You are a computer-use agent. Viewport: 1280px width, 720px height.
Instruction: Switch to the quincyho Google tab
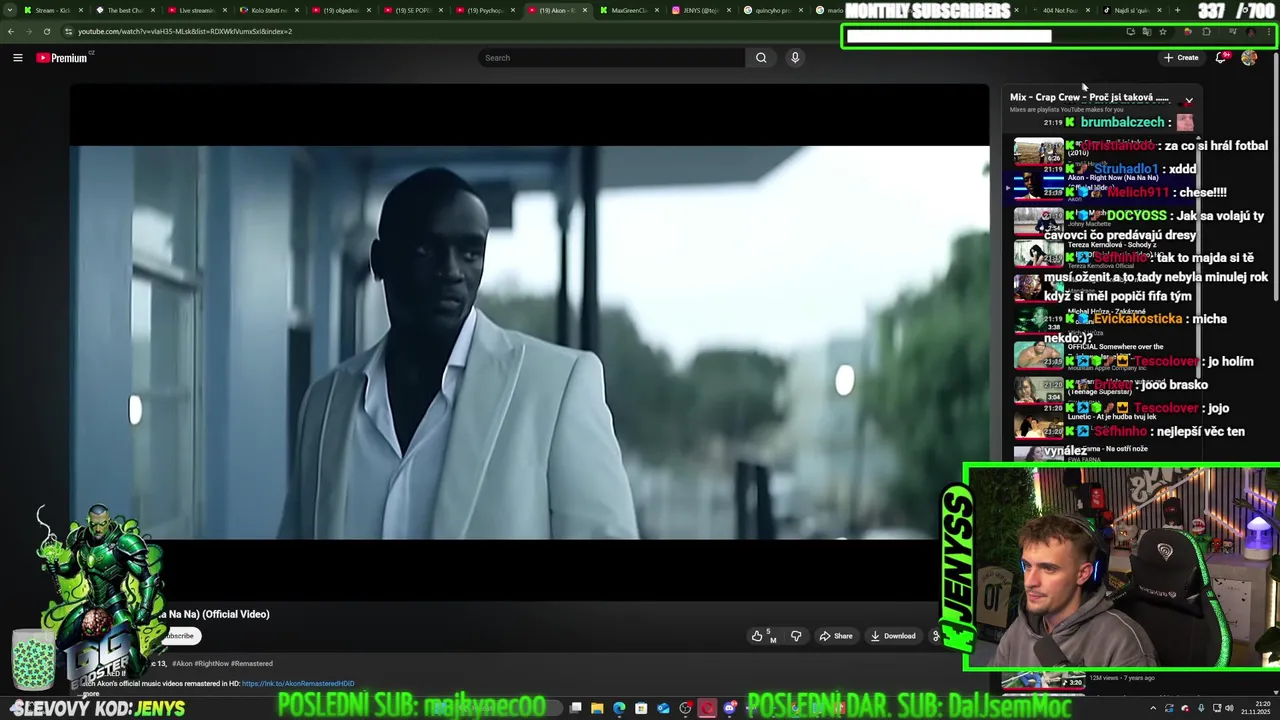click(773, 10)
